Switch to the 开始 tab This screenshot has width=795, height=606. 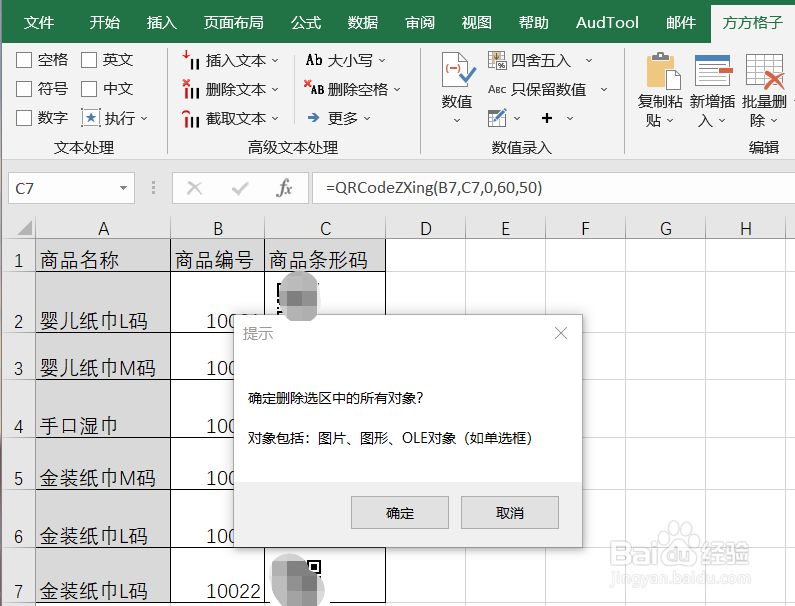click(x=105, y=22)
